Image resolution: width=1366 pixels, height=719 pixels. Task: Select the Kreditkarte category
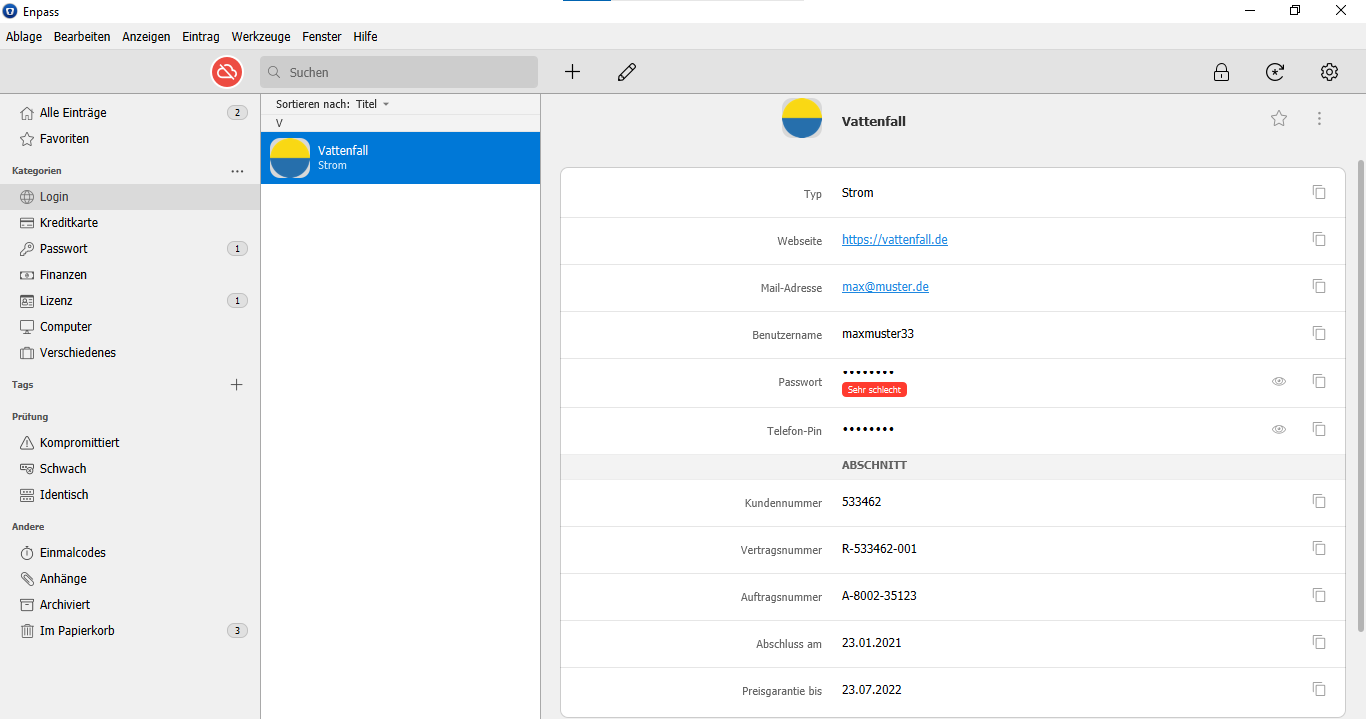pyautogui.click(x=130, y=223)
